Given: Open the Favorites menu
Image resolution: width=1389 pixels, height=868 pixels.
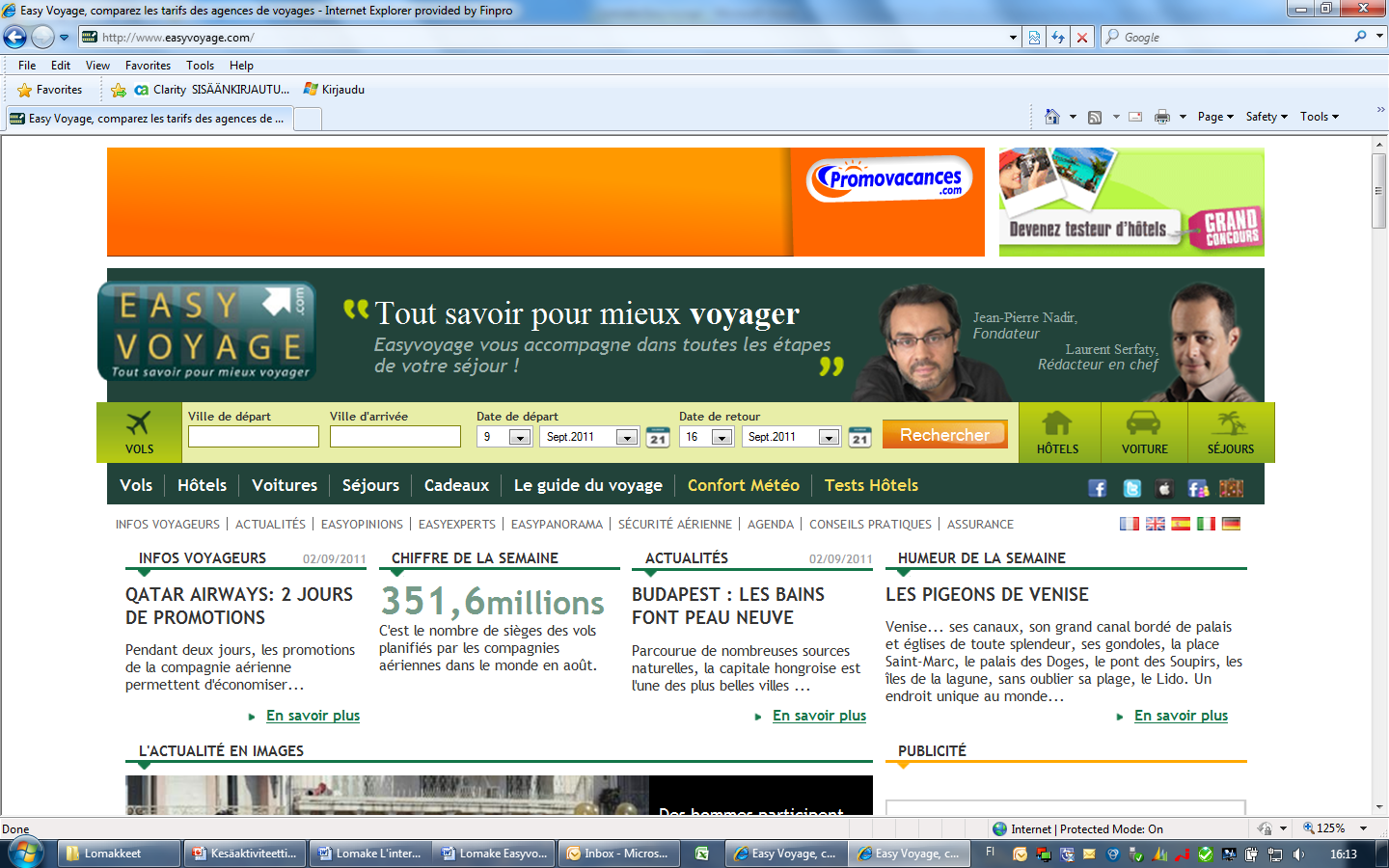Looking at the screenshot, I should 148,66.
